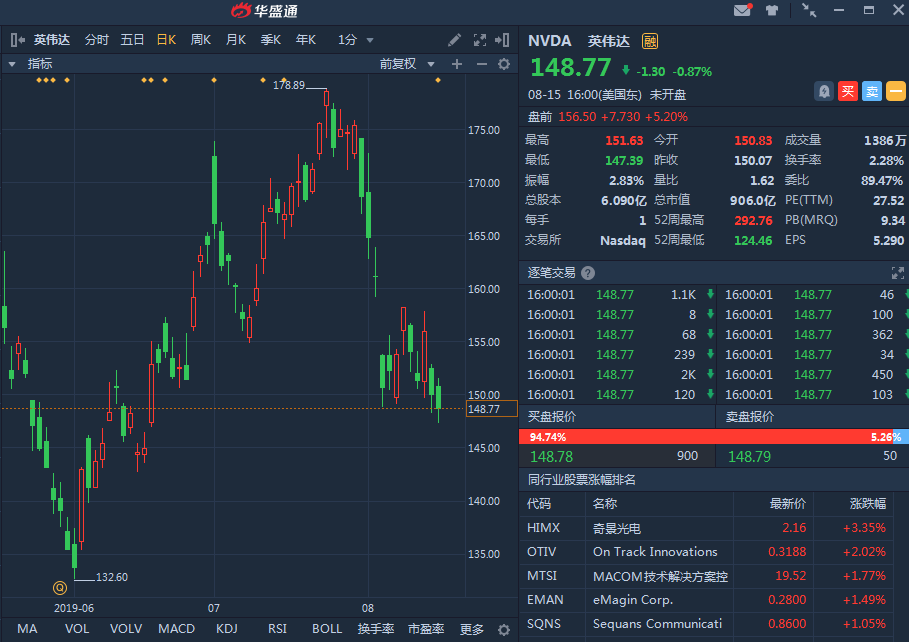Click the yellow minus remove watchlist button
Image resolution: width=909 pixels, height=642 pixels.
point(896,91)
